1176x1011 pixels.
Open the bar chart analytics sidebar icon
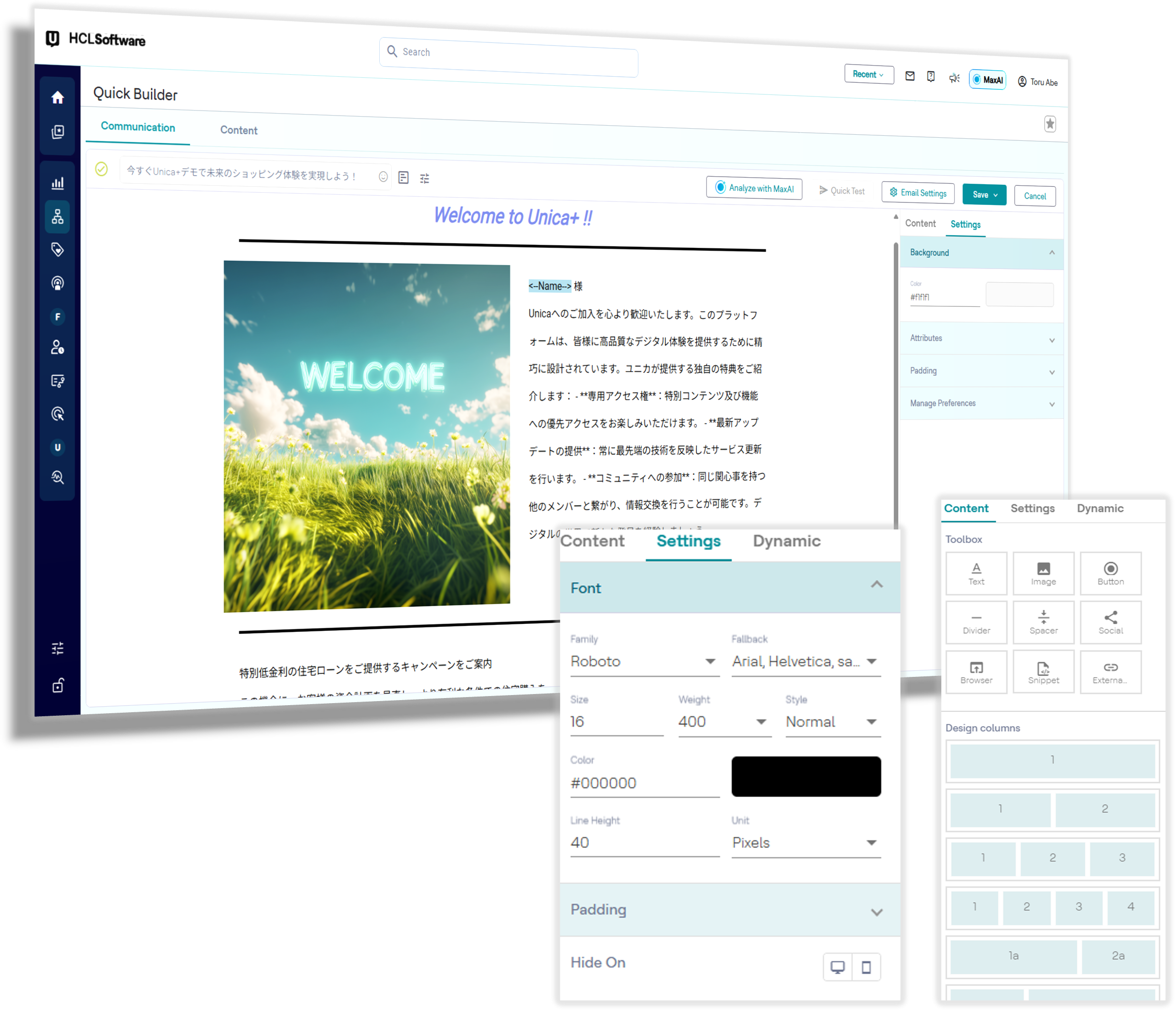pos(58,183)
